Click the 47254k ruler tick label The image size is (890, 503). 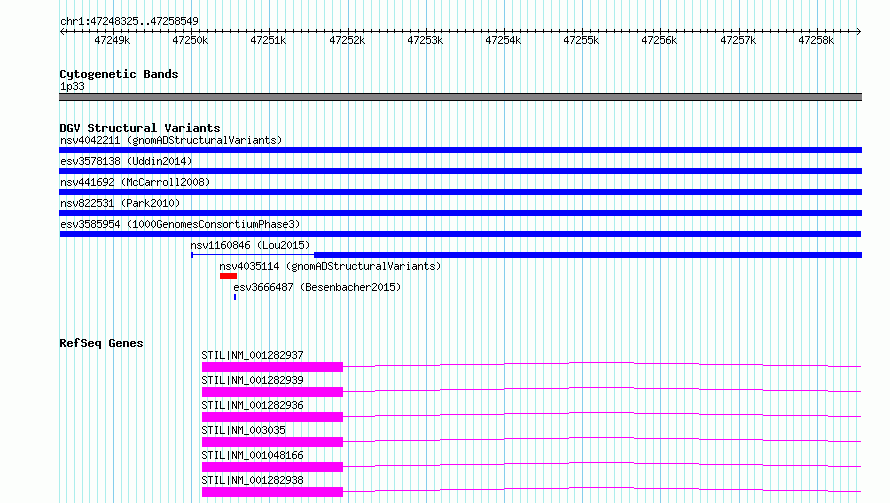(503, 40)
